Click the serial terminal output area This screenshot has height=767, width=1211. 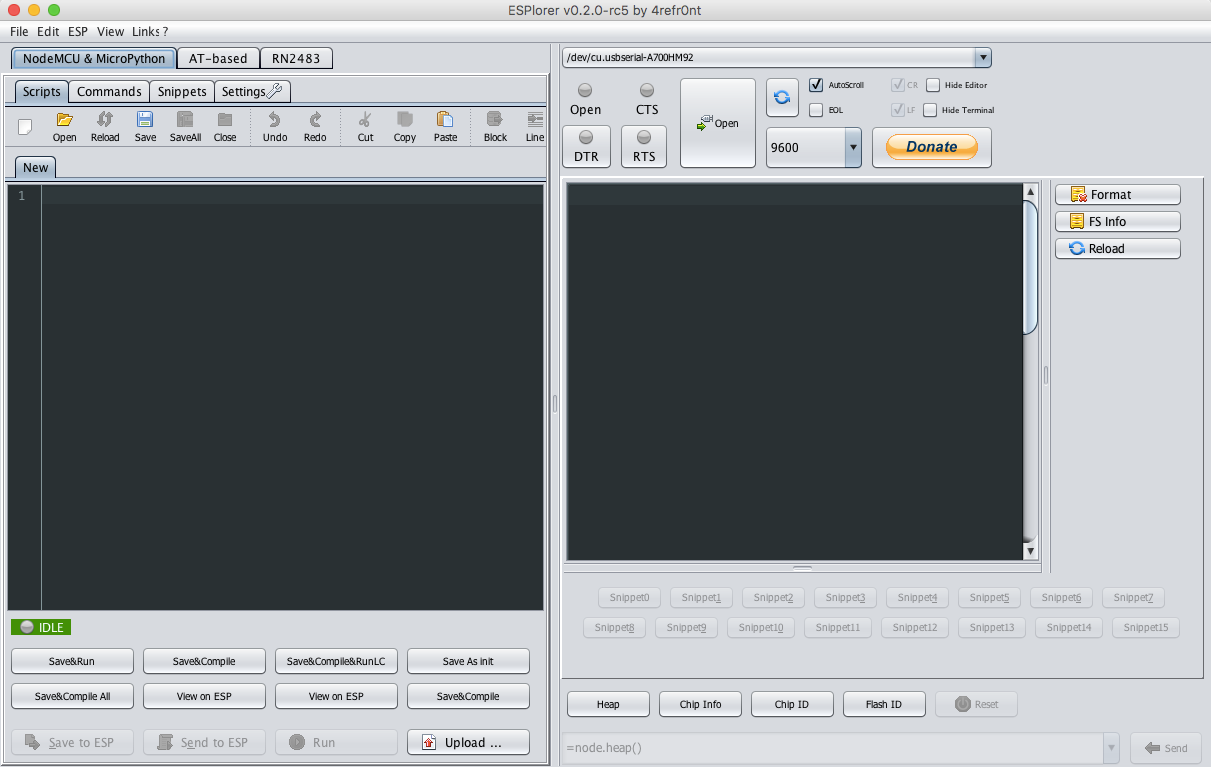(795, 371)
